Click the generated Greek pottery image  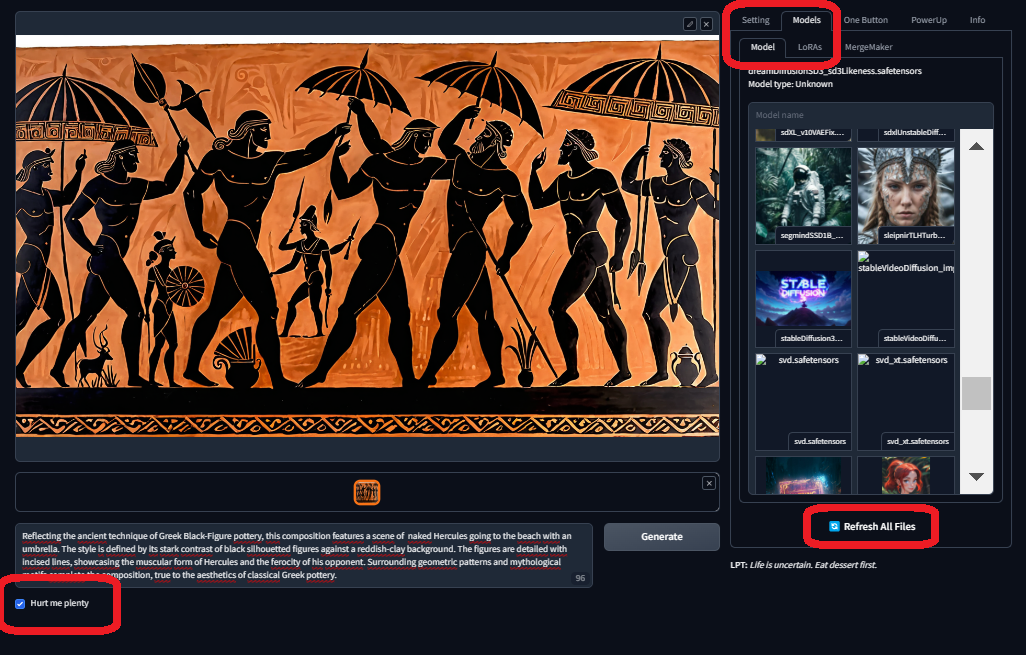pyautogui.click(x=367, y=236)
